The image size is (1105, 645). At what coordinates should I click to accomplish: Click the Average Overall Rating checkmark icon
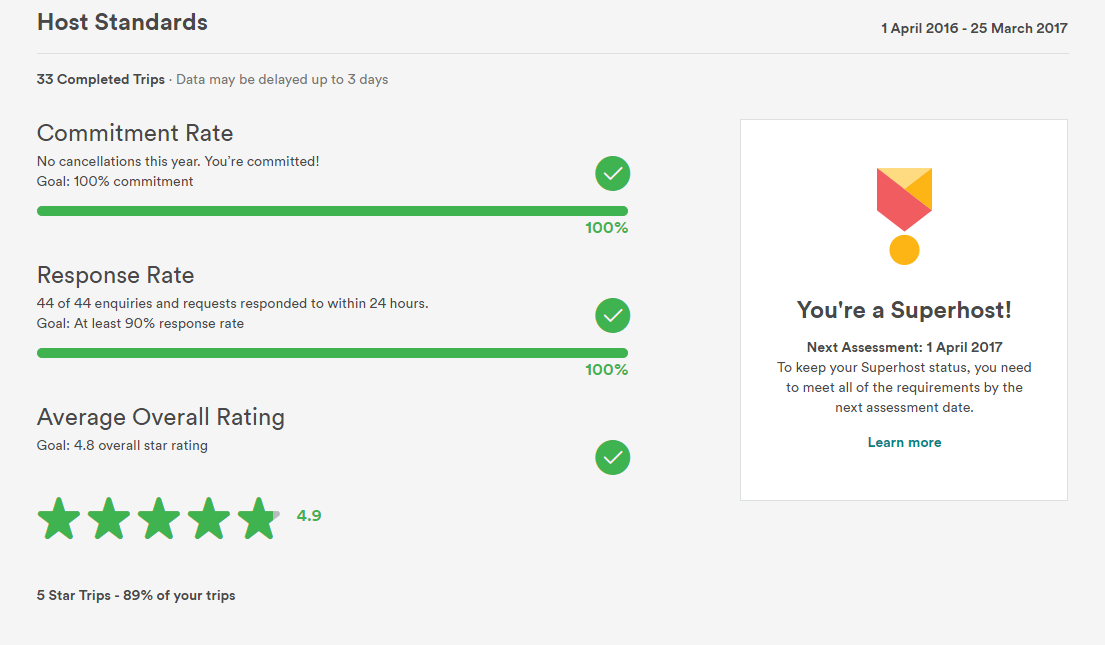point(612,458)
